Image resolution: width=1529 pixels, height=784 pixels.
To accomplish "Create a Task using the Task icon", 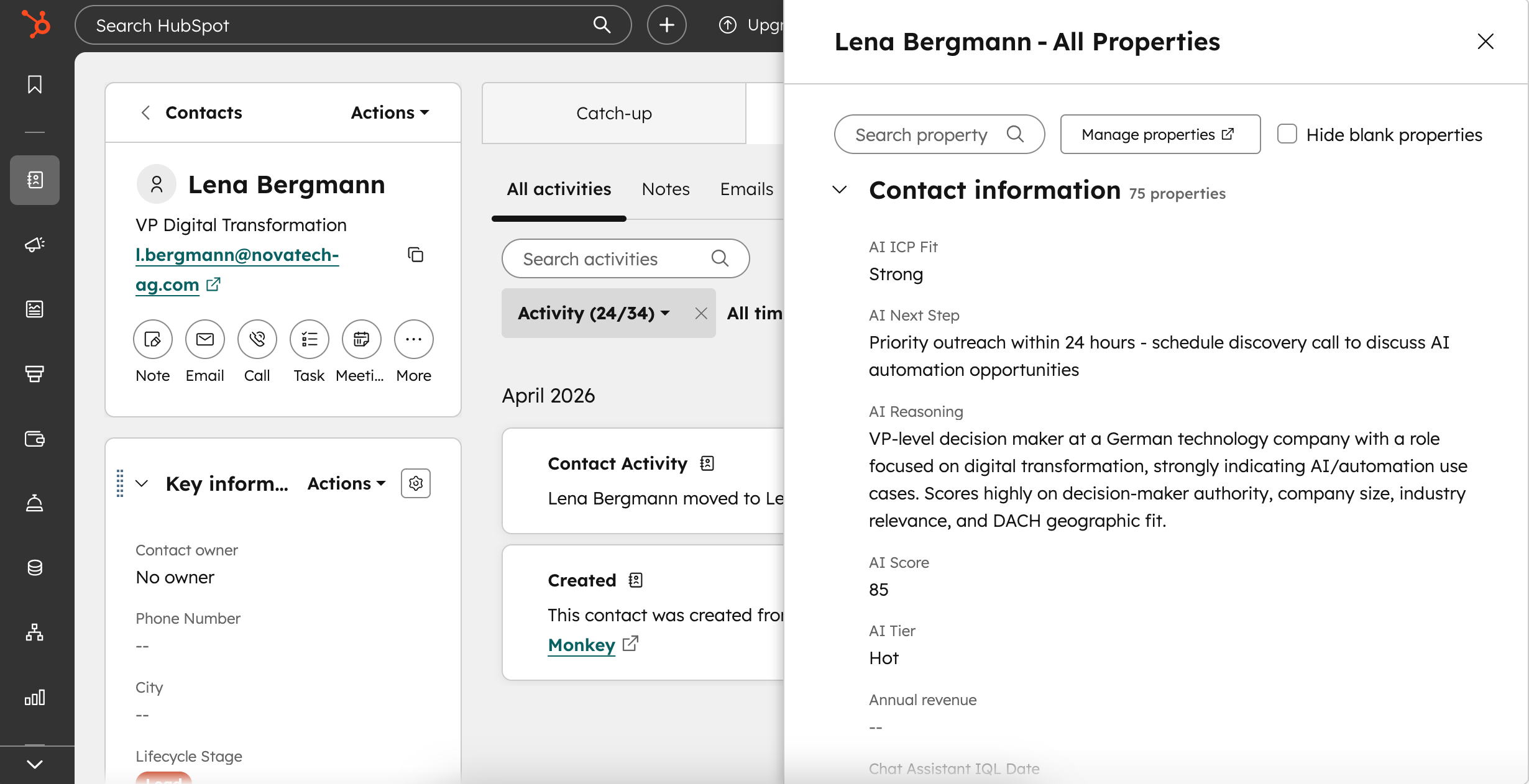I will [x=309, y=339].
